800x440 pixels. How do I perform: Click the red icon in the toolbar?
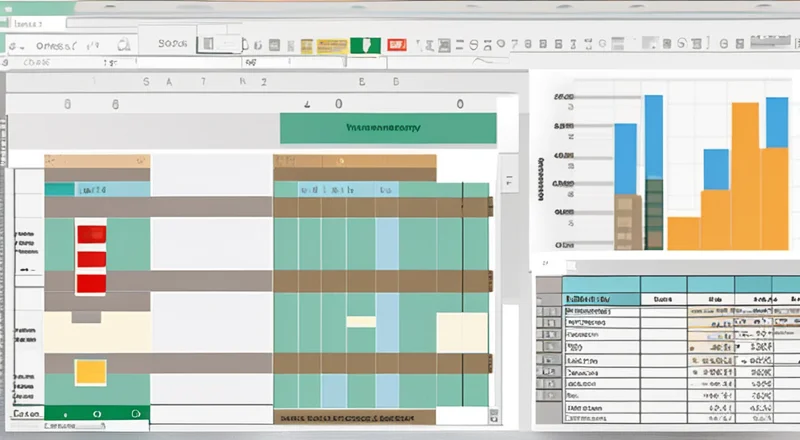pyautogui.click(x=397, y=45)
